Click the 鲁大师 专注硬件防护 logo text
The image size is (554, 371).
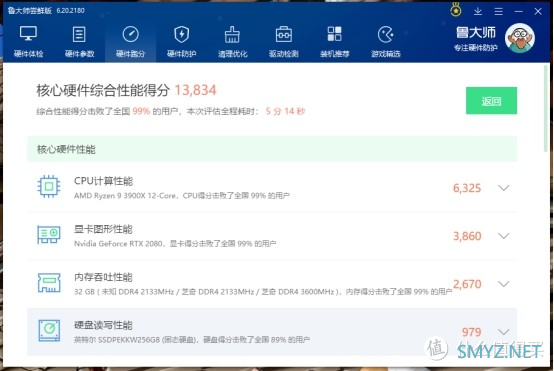click(476, 39)
